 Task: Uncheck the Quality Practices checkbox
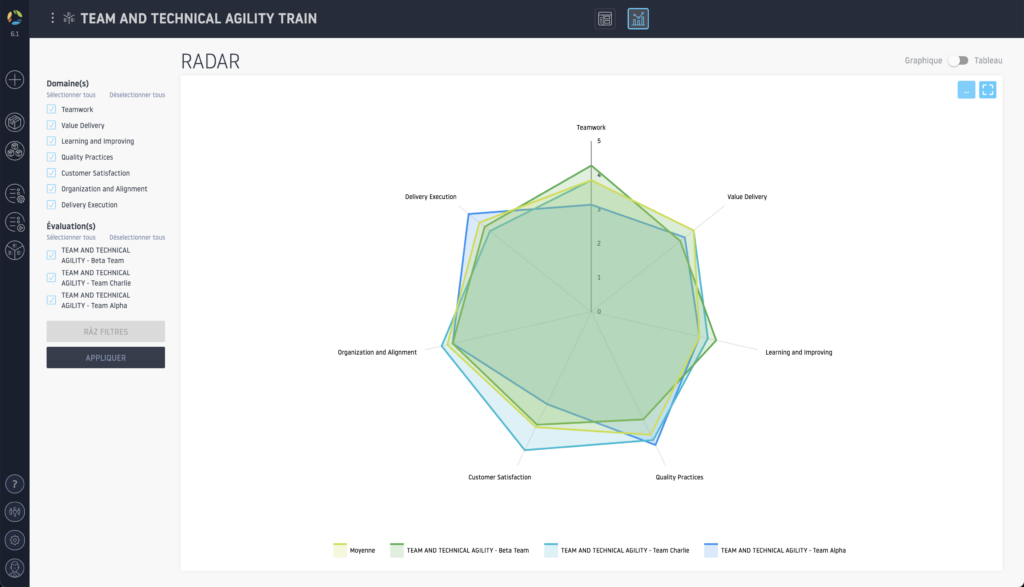51,157
